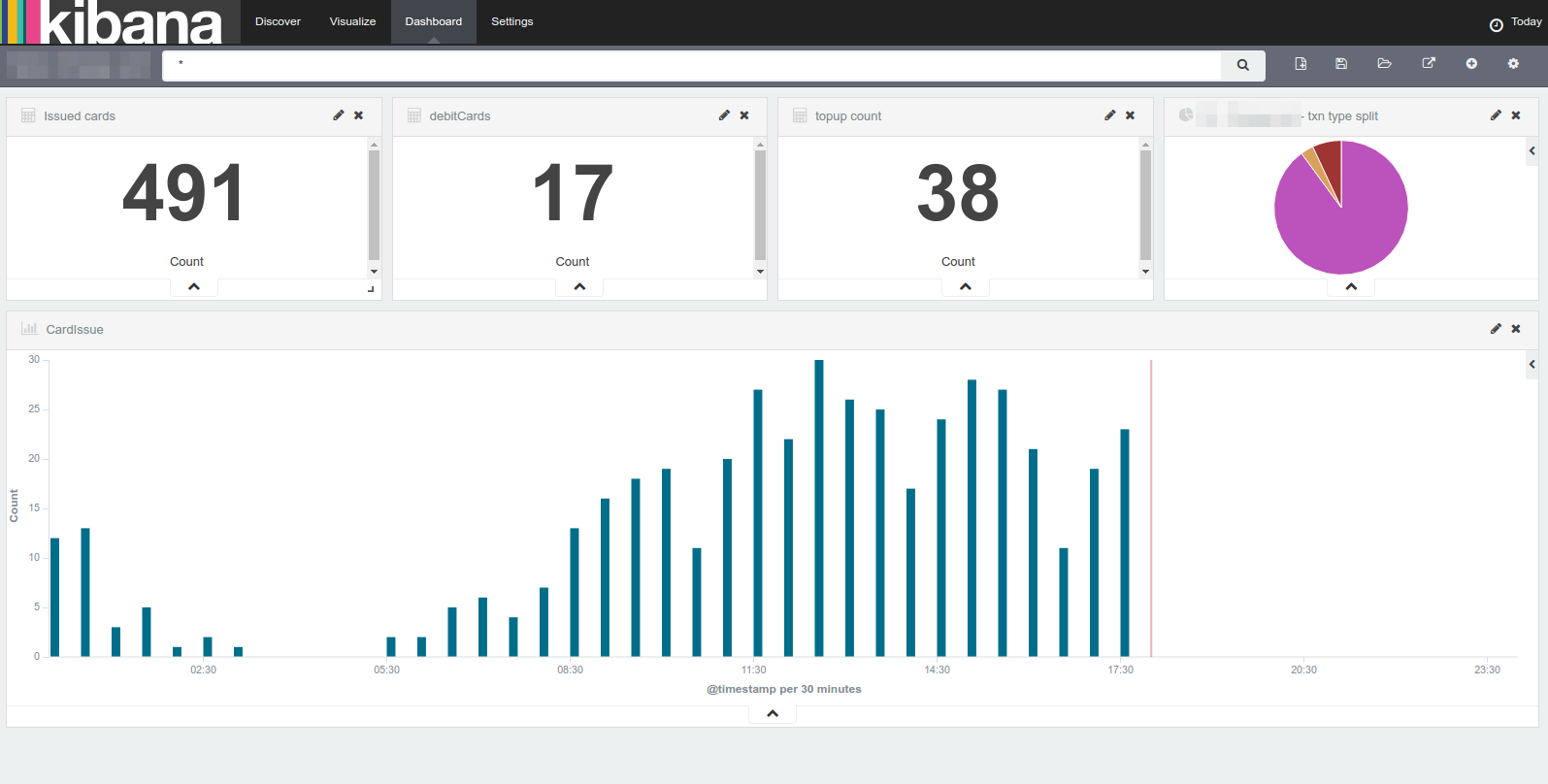Click the New Dashboard icon
Screen dimensions: 1548x784
click(x=1301, y=64)
